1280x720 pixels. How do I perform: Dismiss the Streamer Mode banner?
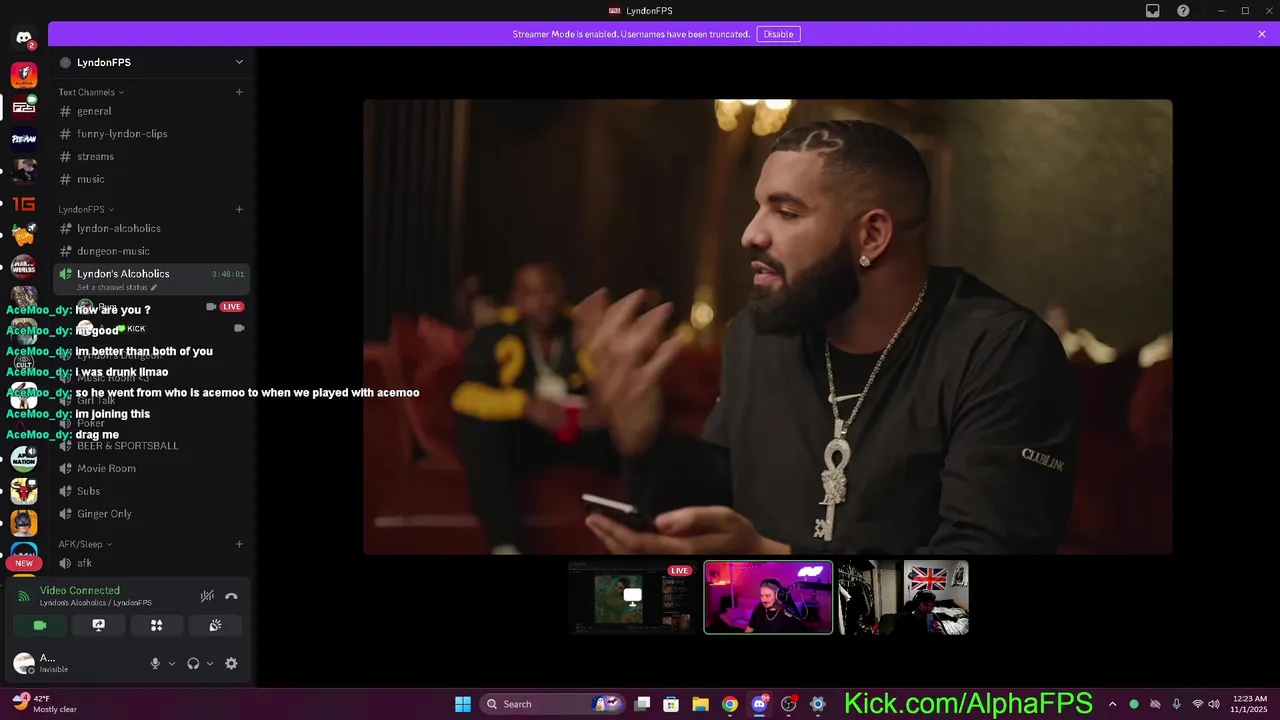pyautogui.click(x=1262, y=34)
